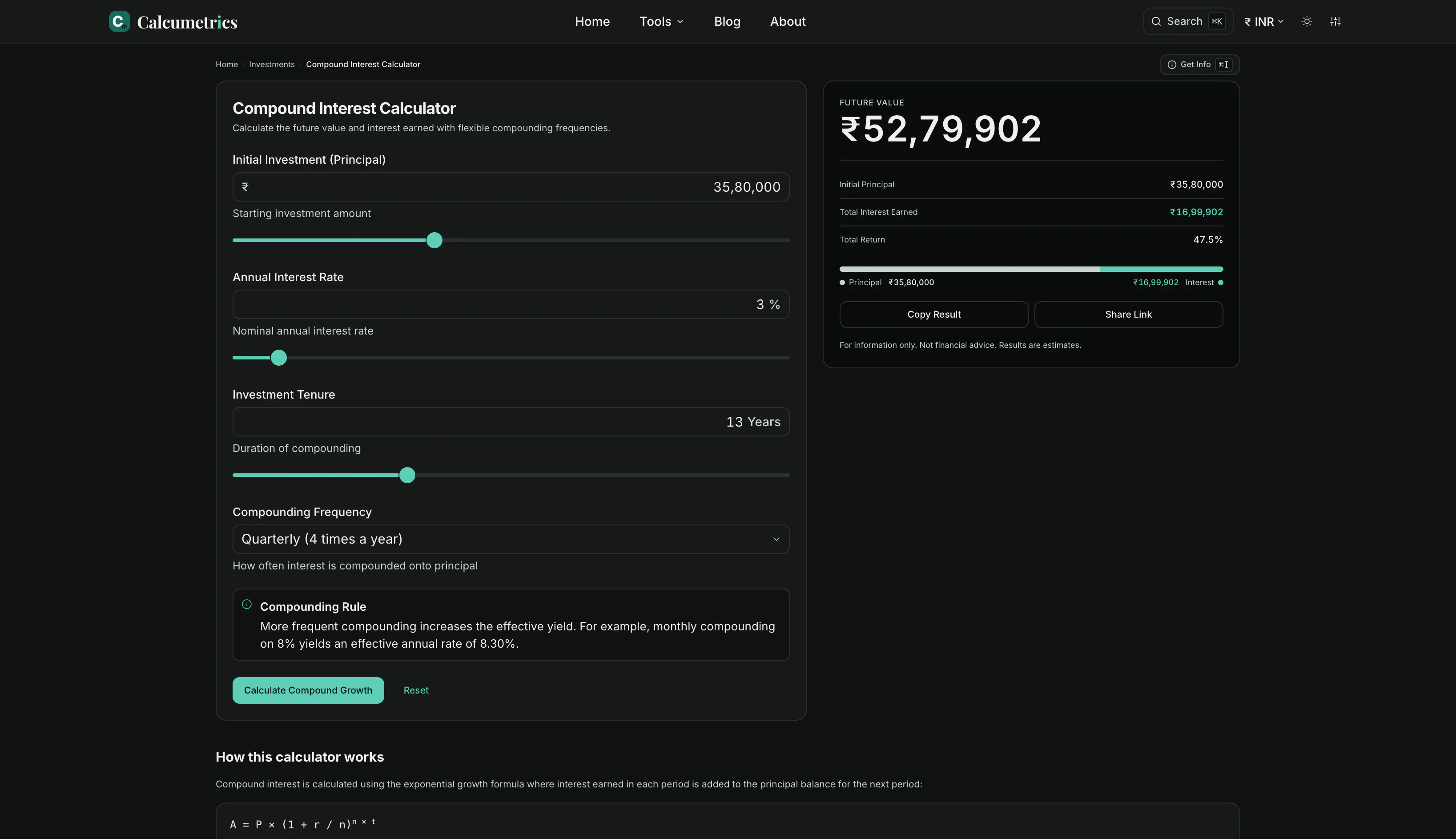
Task: Click the Compound Interest Calculator breadcrumb
Action: 363,65
